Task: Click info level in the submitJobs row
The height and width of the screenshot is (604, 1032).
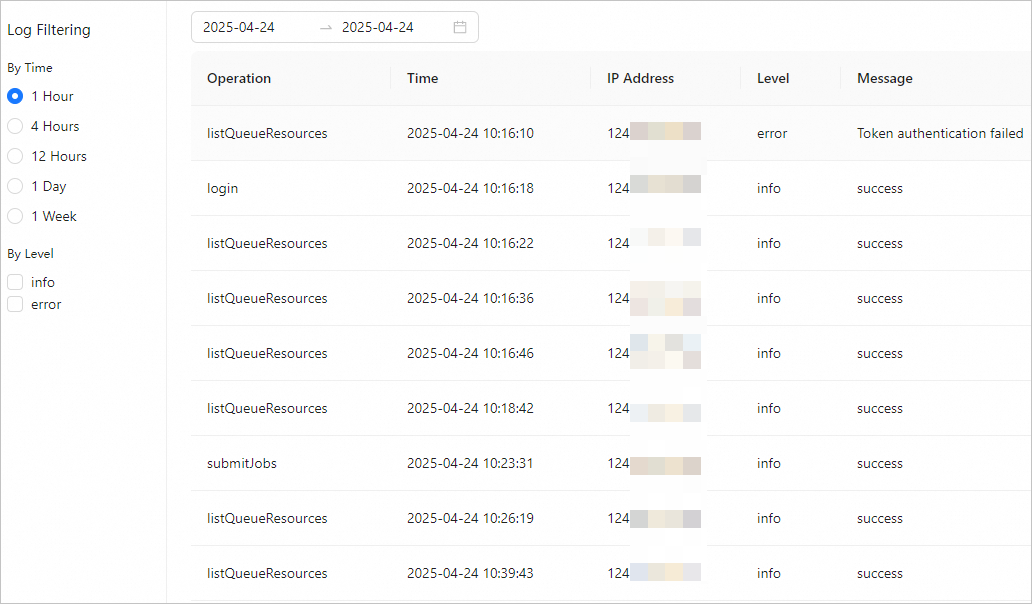Action: click(769, 463)
